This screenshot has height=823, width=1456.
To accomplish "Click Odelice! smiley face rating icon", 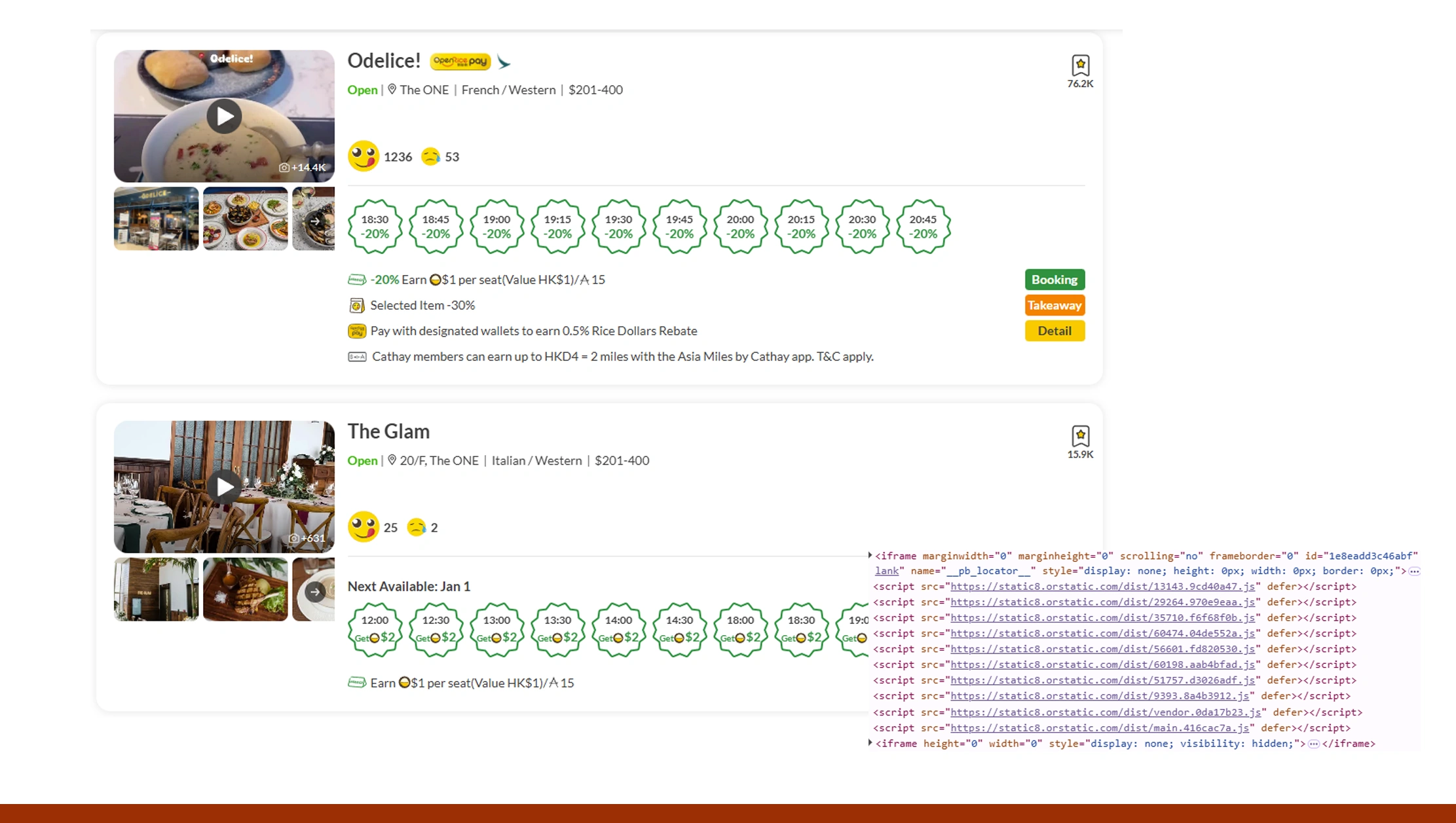I will pyautogui.click(x=363, y=156).
